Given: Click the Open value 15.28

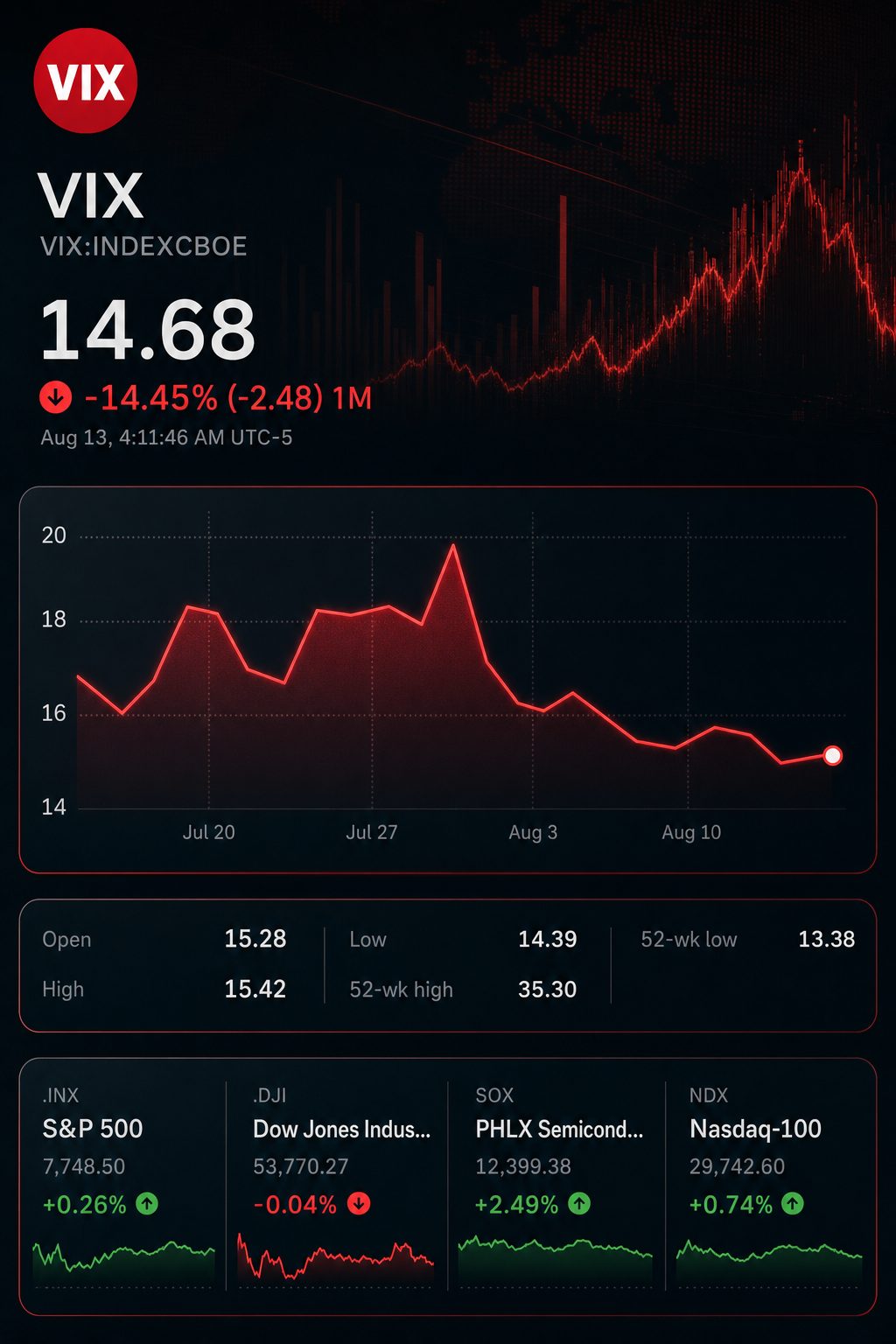Looking at the screenshot, I should coord(255,939).
